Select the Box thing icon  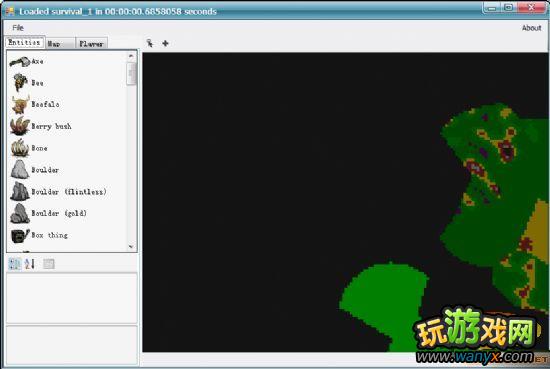coord(20,235)
